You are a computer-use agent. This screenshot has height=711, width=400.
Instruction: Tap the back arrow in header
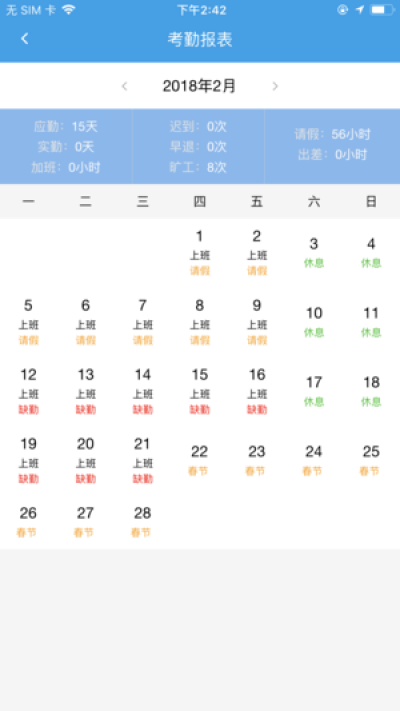pos(24,39)
